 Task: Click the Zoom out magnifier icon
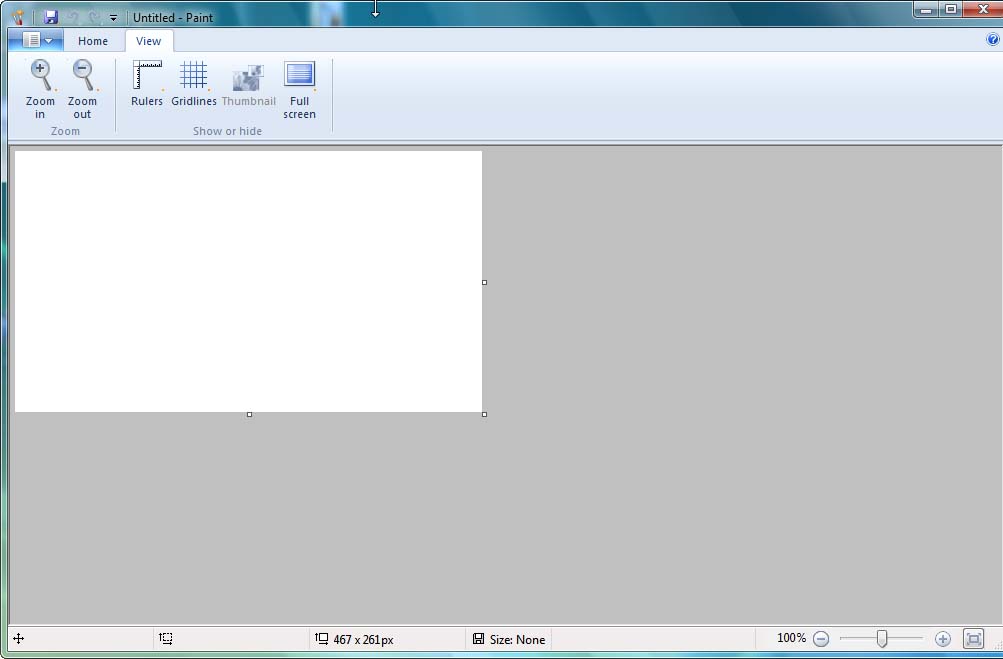[x=82, y=77]
